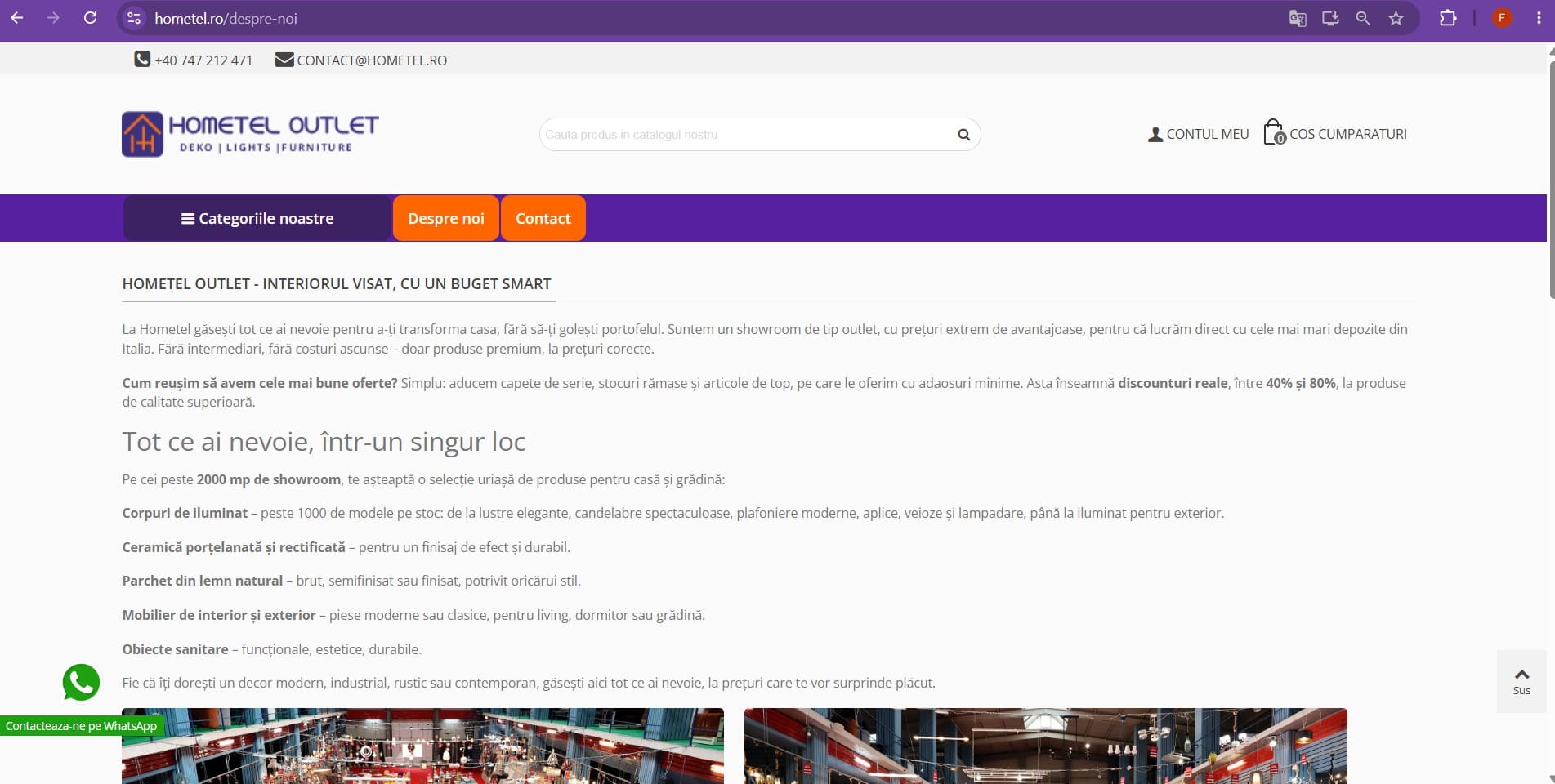1555x784 pixels.
Task: Click the text Parchet din lemn natural
Action: click(203, 581)
